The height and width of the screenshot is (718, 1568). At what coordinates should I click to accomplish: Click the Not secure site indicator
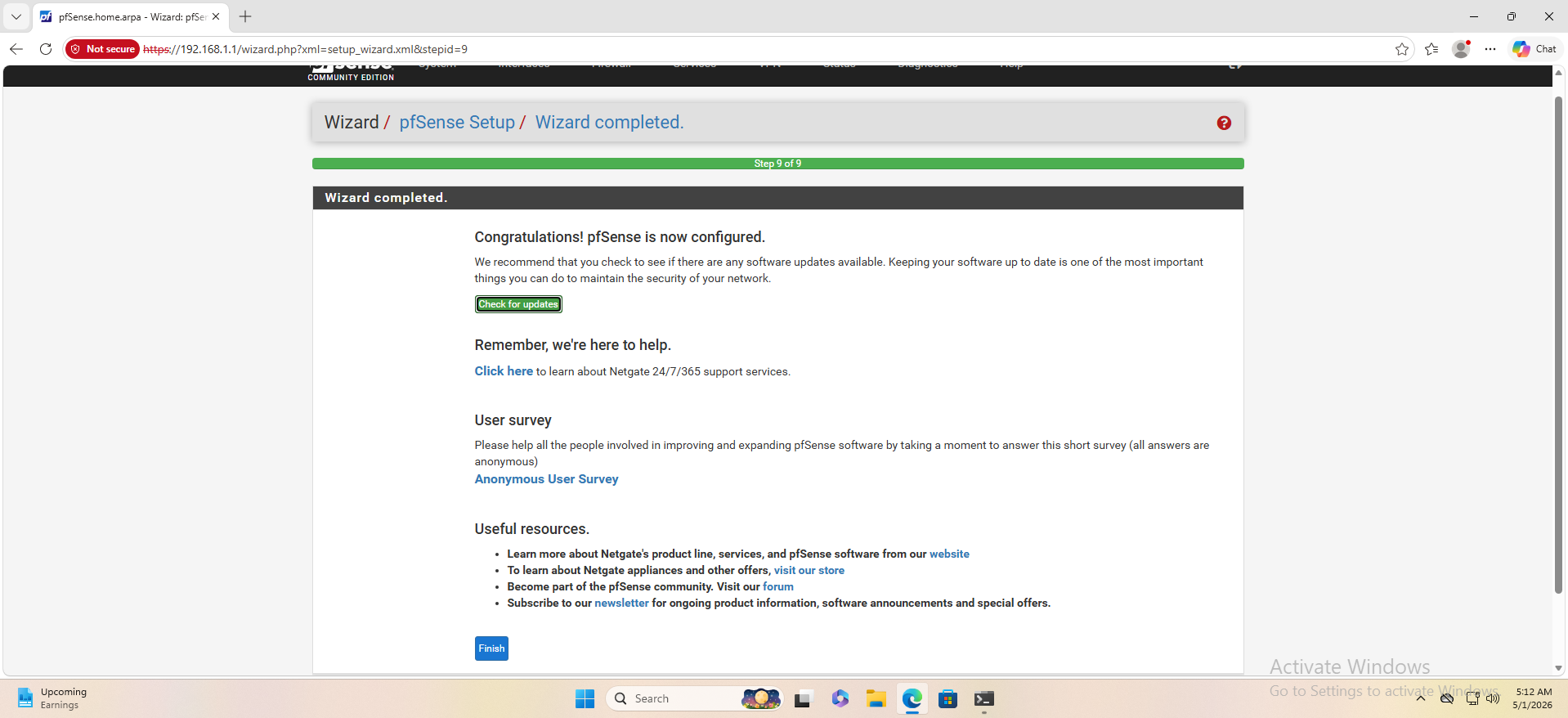click(x=103, y=49)
